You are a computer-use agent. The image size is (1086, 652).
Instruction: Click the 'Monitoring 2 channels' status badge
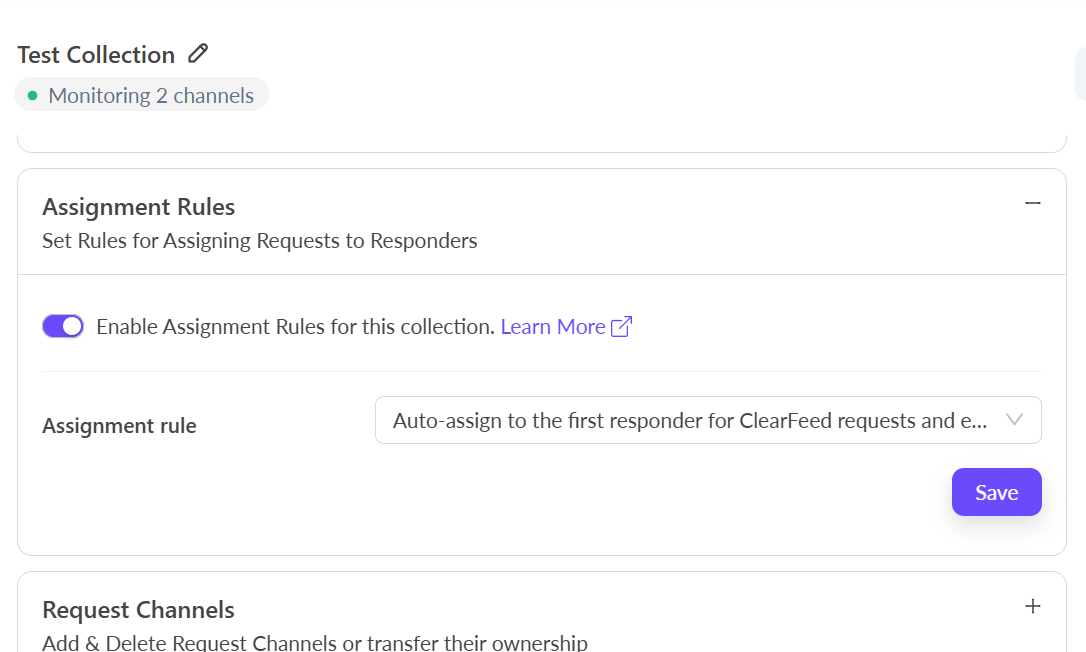[x=141, y=96]
